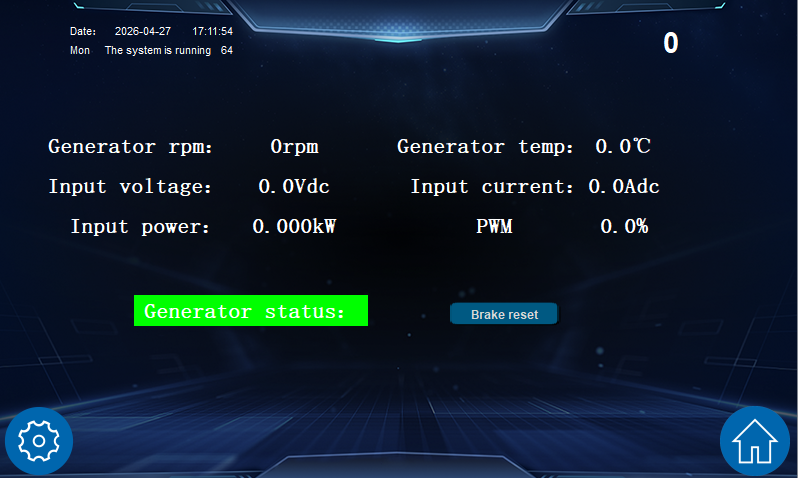Click the Input current value 0.0Adc

(623, 186)
